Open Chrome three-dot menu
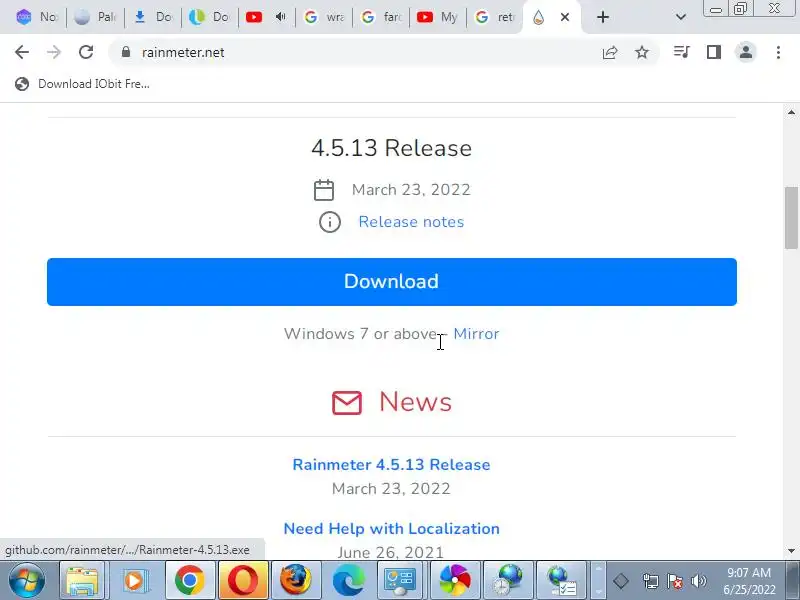This screenshot has width=800, height=600. [x=778, y=52]
